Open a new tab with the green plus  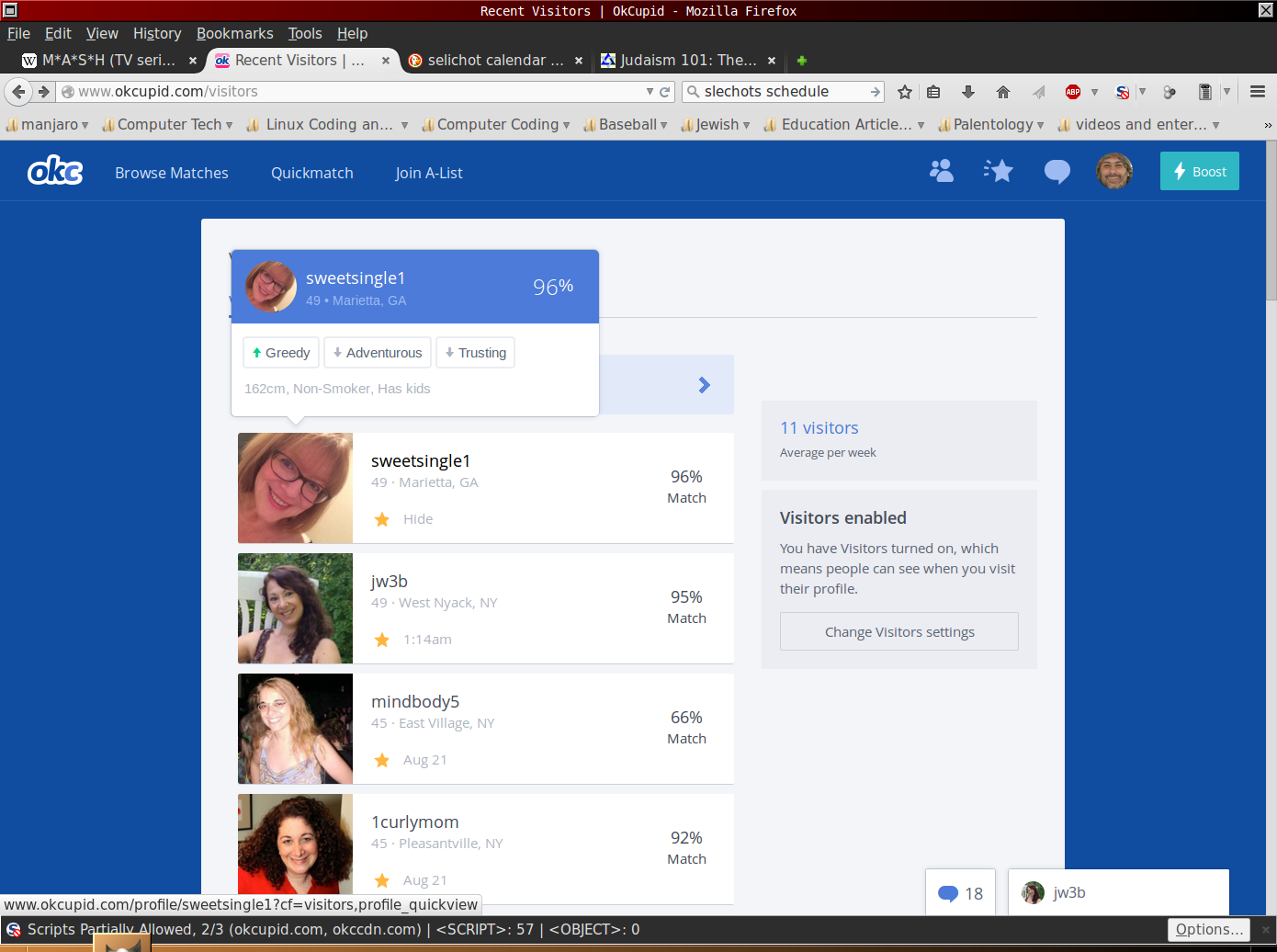pos(802,61)
